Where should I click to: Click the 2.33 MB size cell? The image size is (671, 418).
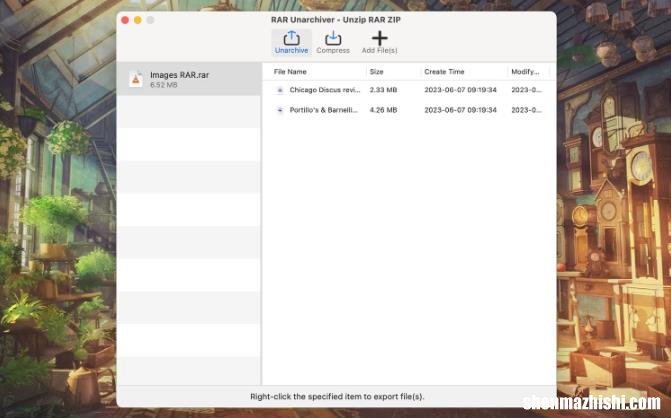[x=383, y=90]
